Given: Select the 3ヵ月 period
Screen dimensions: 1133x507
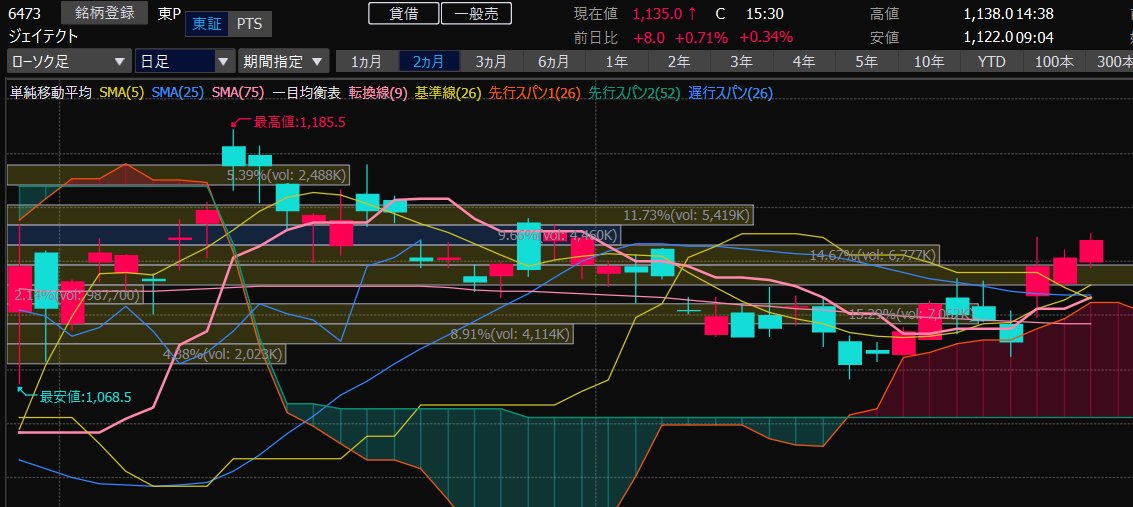Looking at the screenshot, I should tap(491, 61).
